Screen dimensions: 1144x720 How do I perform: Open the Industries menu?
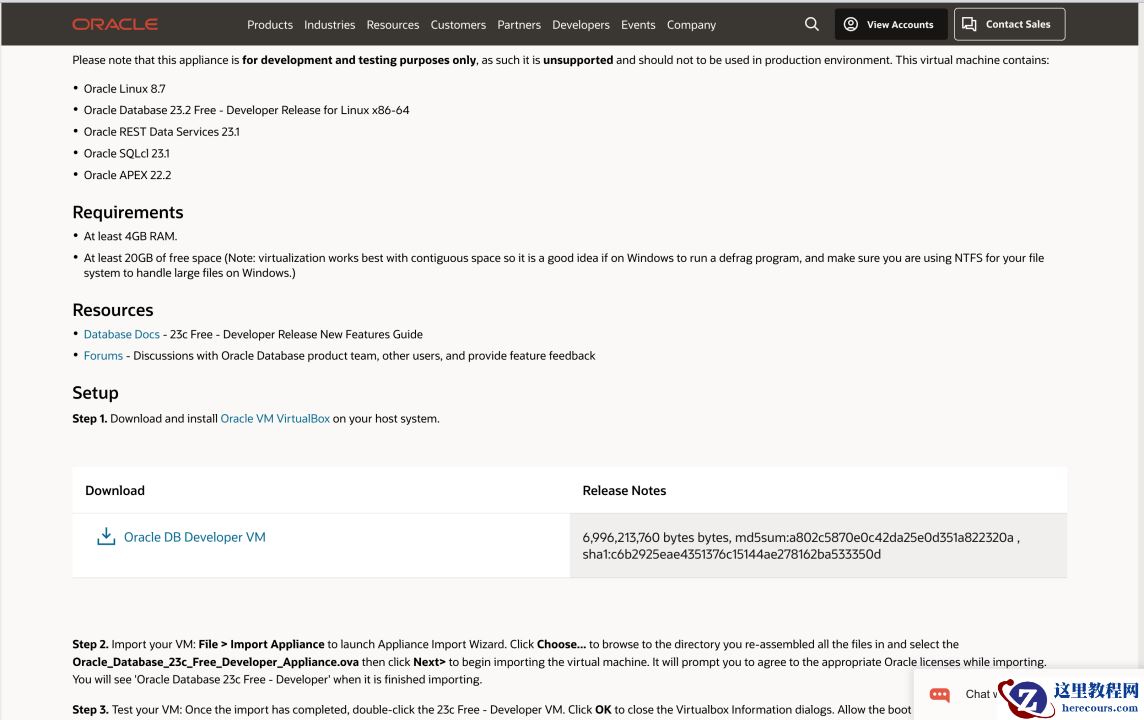coord(330,25)
